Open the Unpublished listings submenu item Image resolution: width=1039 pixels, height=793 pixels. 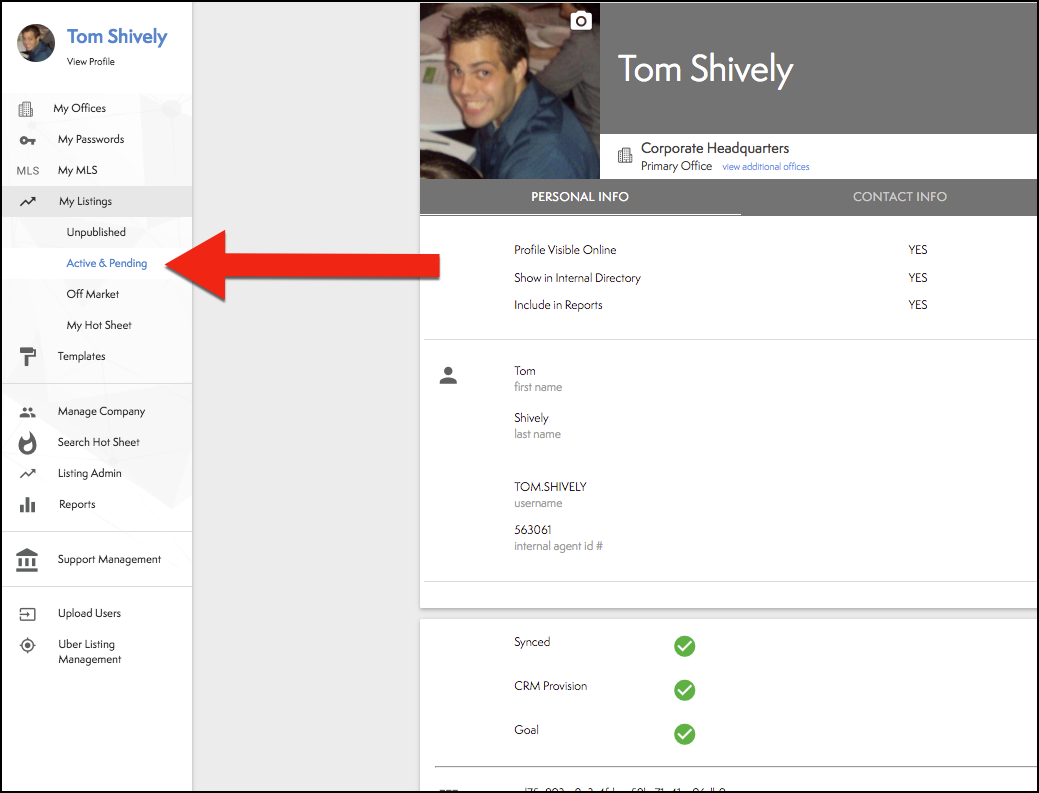pyautogui.click(x=96, y=232)
